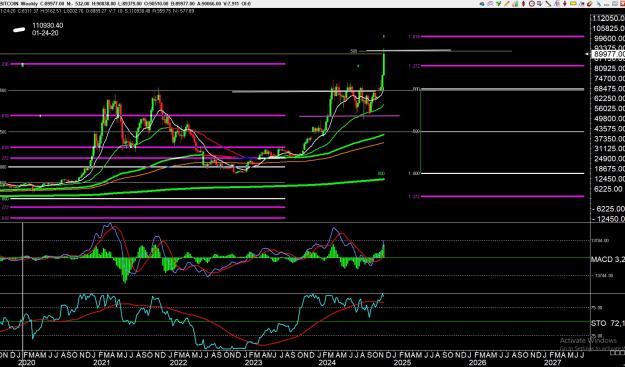Click the STO indicator label
625x367 pixels.
[x=599, y=323]
